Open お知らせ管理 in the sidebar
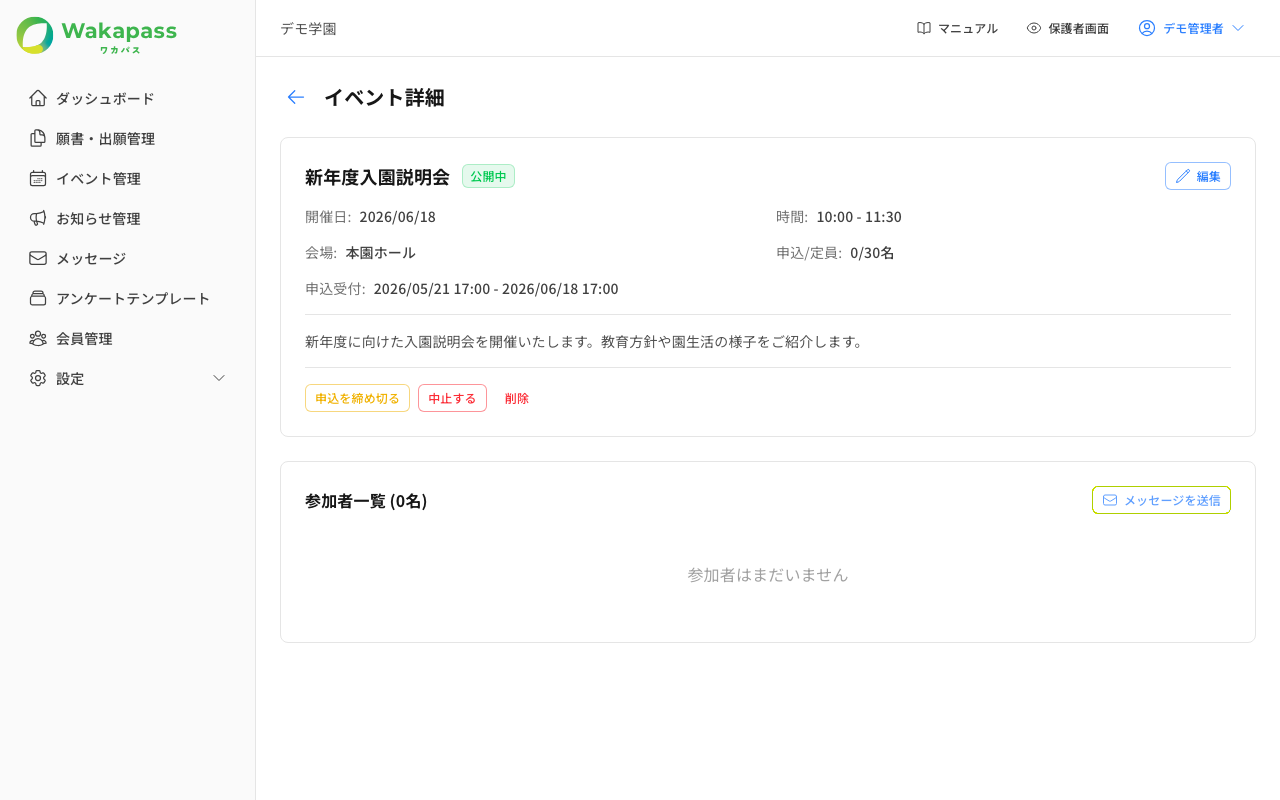Image resolution: width=1280 pixels, height=800 pixels. (128, 218)
